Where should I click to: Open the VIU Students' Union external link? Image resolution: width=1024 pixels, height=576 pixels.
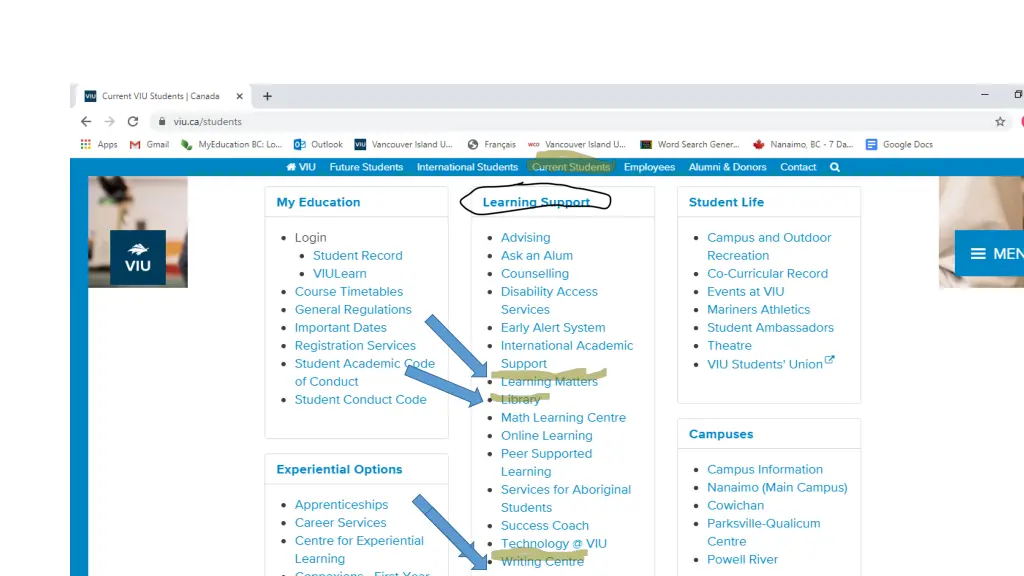tap(771, 364)
